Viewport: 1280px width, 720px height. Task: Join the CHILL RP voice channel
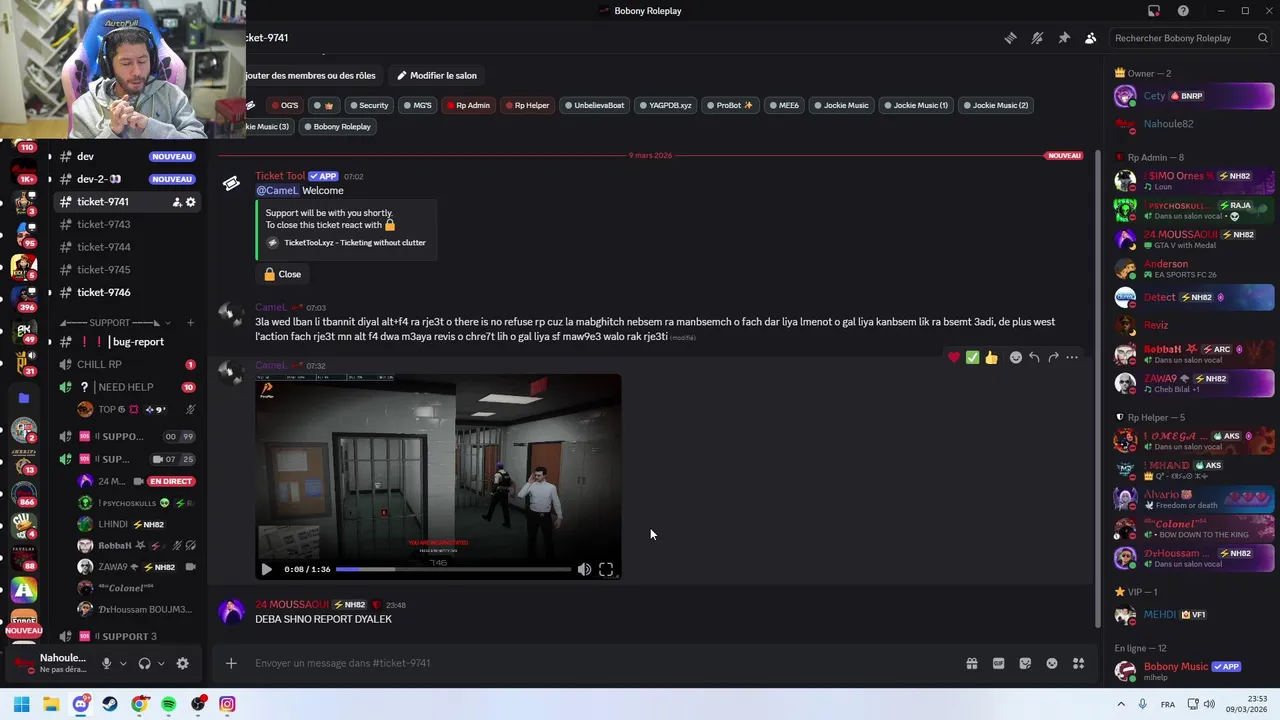point(127,365)
